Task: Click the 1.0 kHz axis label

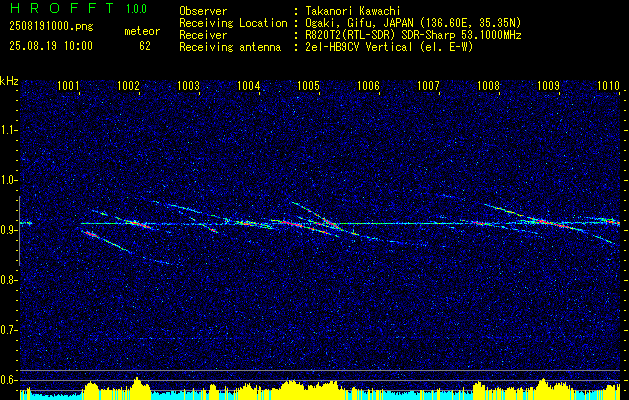Action: (8, 180)
